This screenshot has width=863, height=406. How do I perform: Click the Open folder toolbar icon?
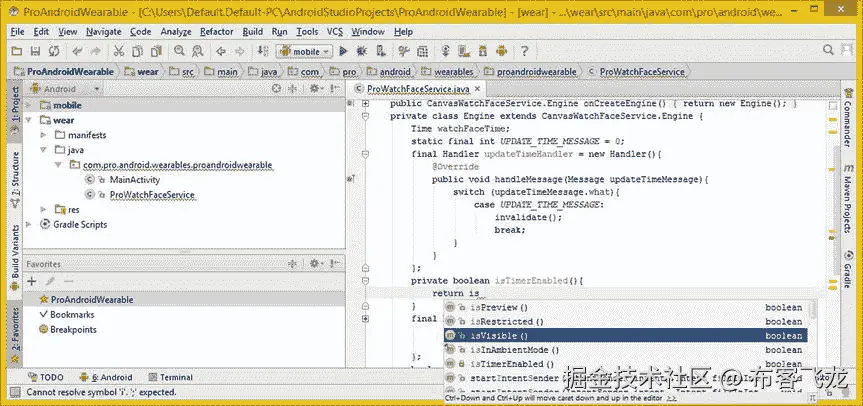pos(17,51)
